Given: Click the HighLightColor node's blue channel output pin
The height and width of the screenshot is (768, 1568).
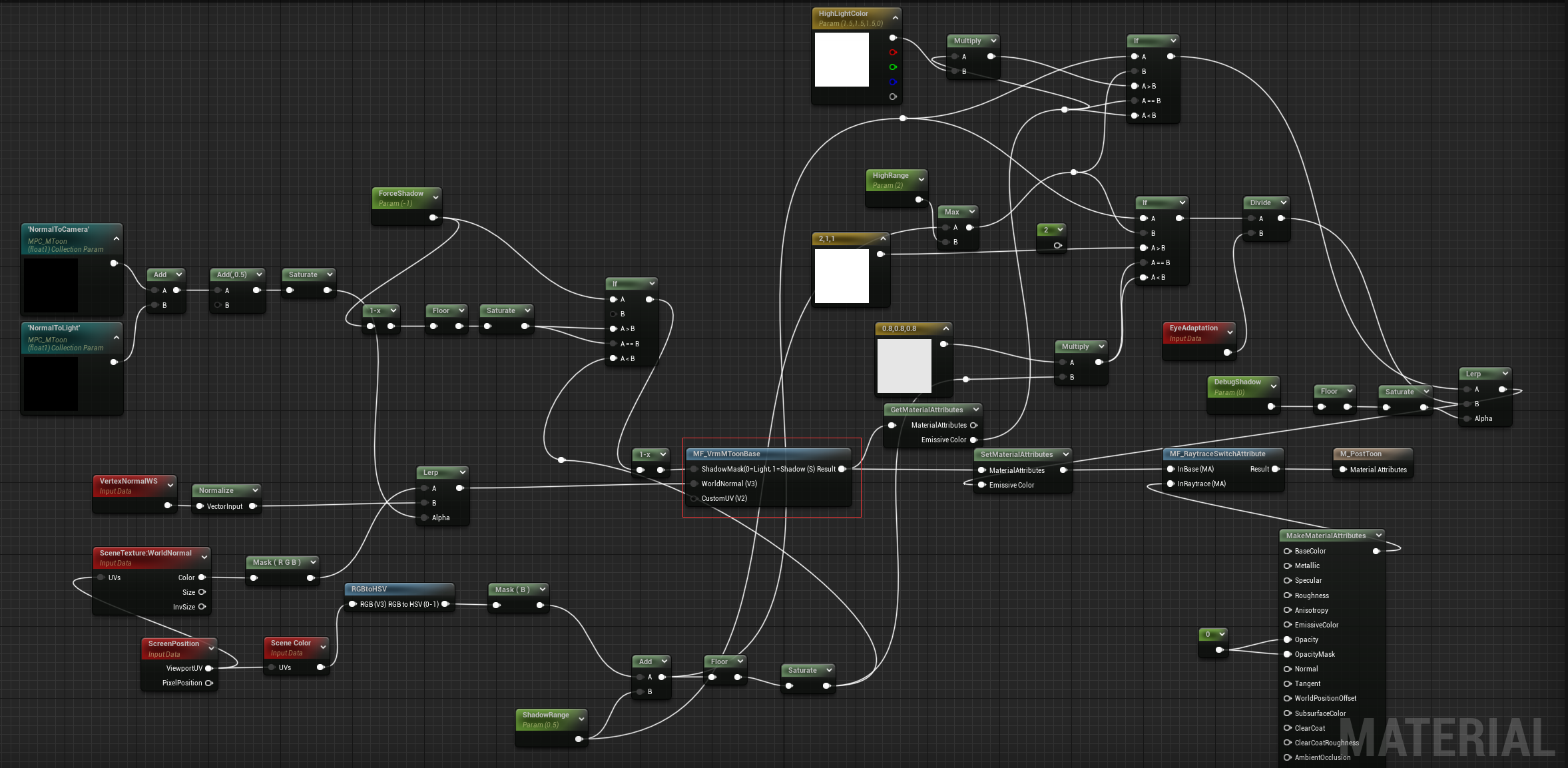Looking at the screenshot, I should click(x=893, y=82).
